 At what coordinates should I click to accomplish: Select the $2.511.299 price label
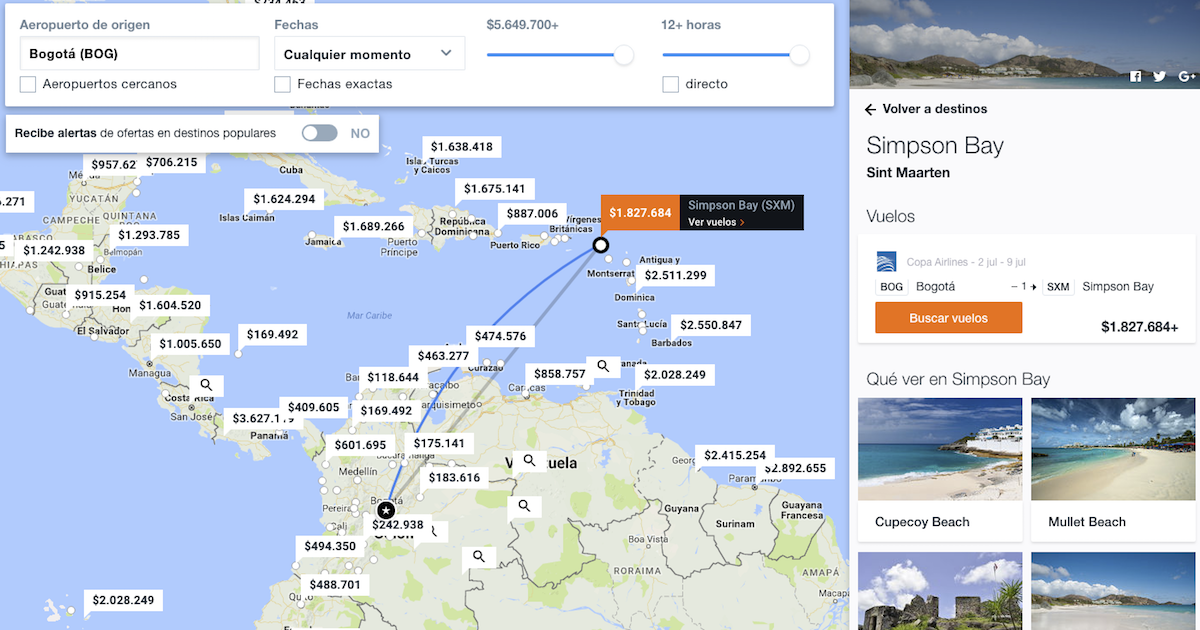coord(675,275)
